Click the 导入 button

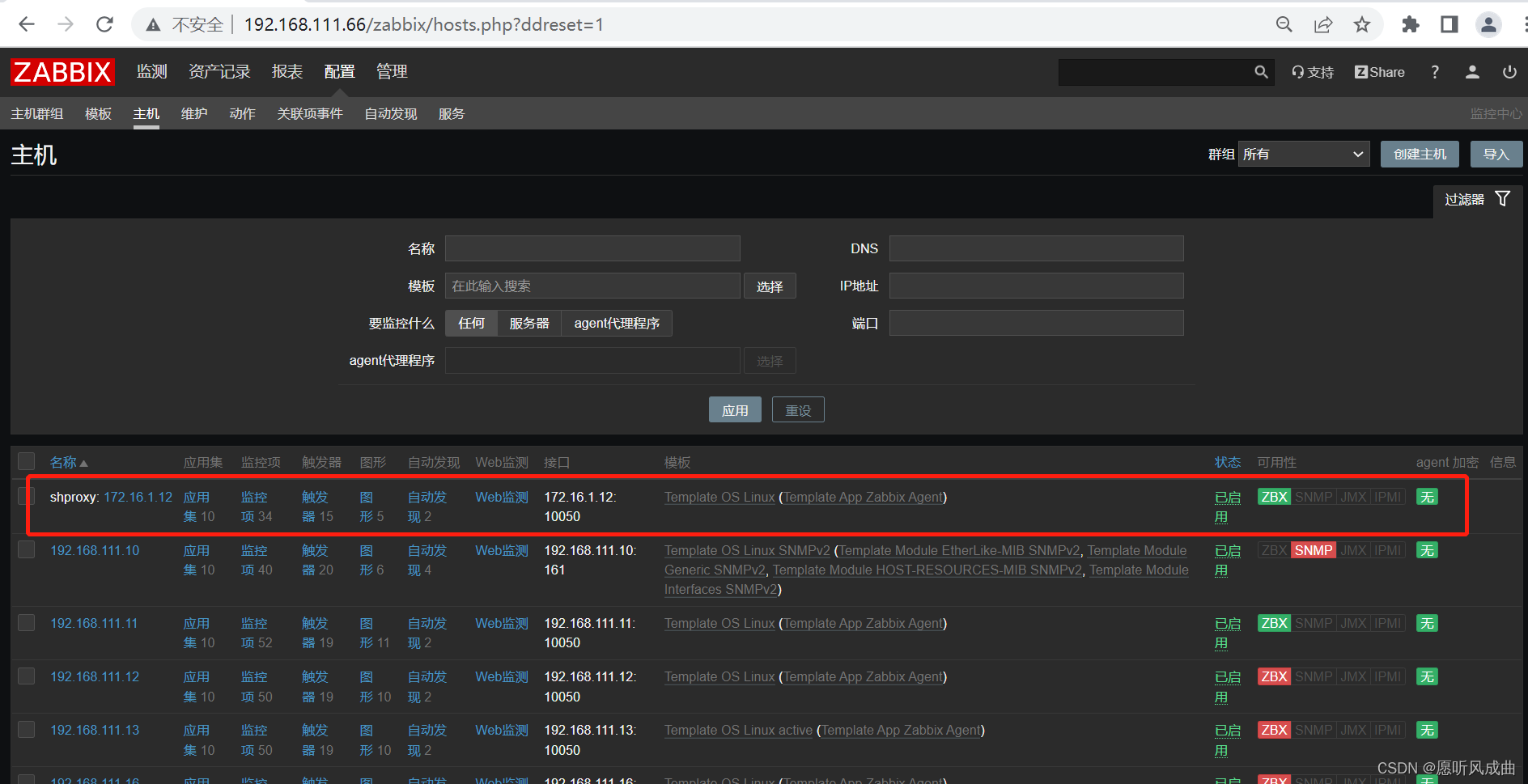click(1496, 154)
